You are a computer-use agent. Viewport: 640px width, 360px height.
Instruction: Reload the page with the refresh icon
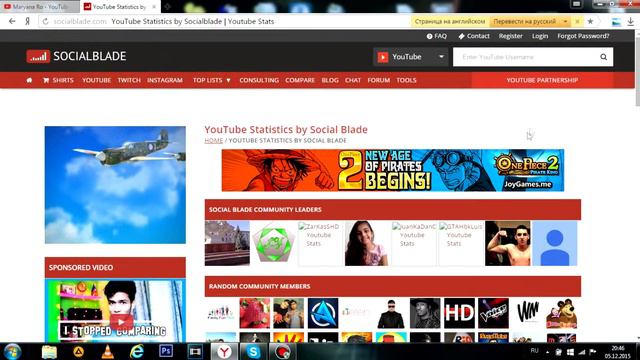tap(45, 21)
